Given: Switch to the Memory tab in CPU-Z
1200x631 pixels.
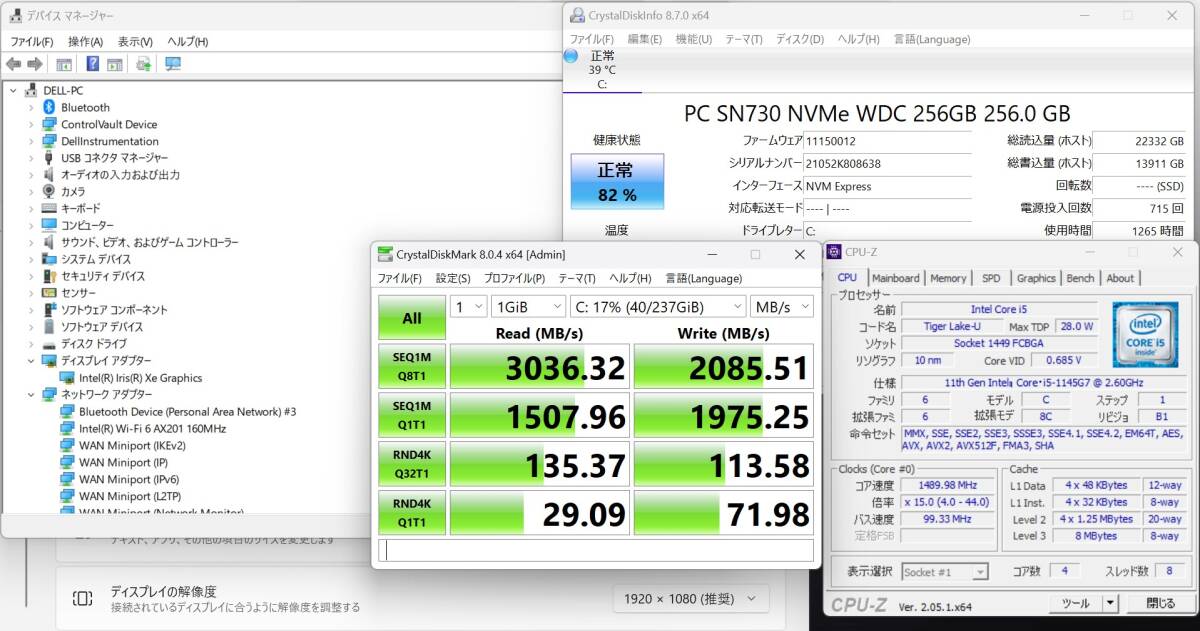Looking at the screenshot, I should (948, 278).
